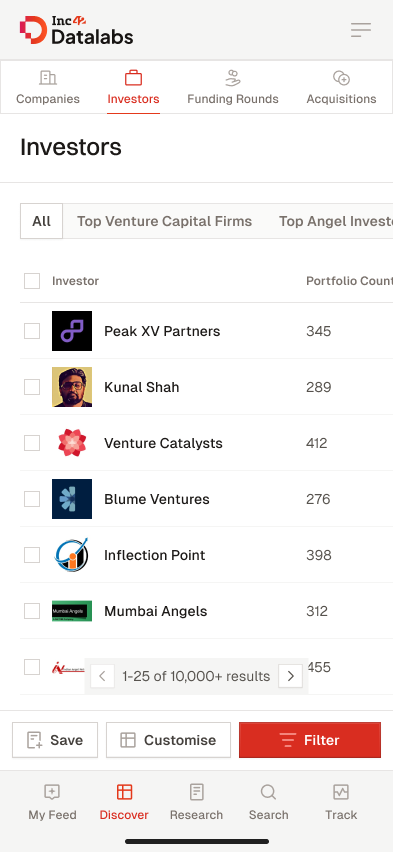Check the Venture Catalysts row checkbox
This screenshot has width=393, height=852.
32,443
